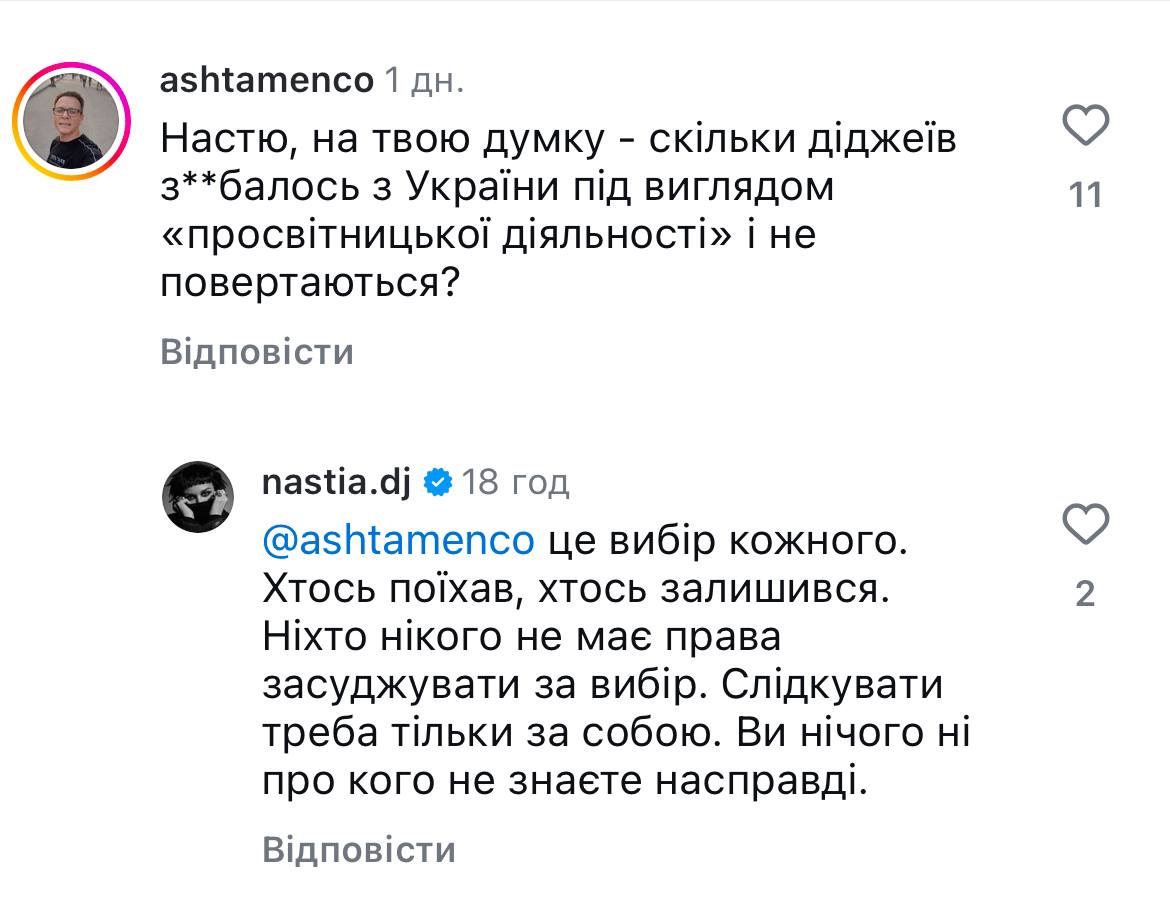Like the comment by ashtamenco
The width and height of the screenshot is (1170, 917).
(1085, 127)
